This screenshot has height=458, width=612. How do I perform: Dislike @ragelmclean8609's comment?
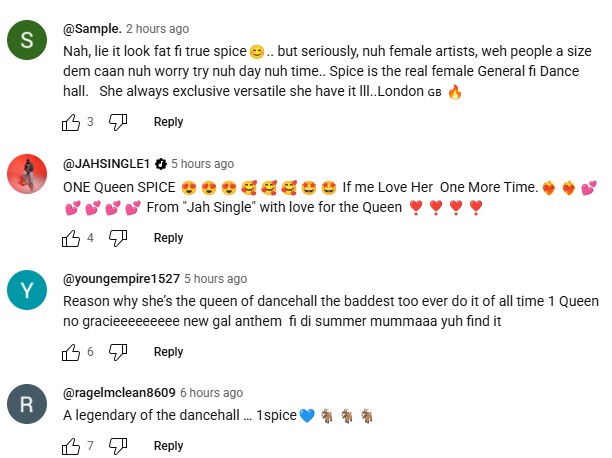[118, 446]
